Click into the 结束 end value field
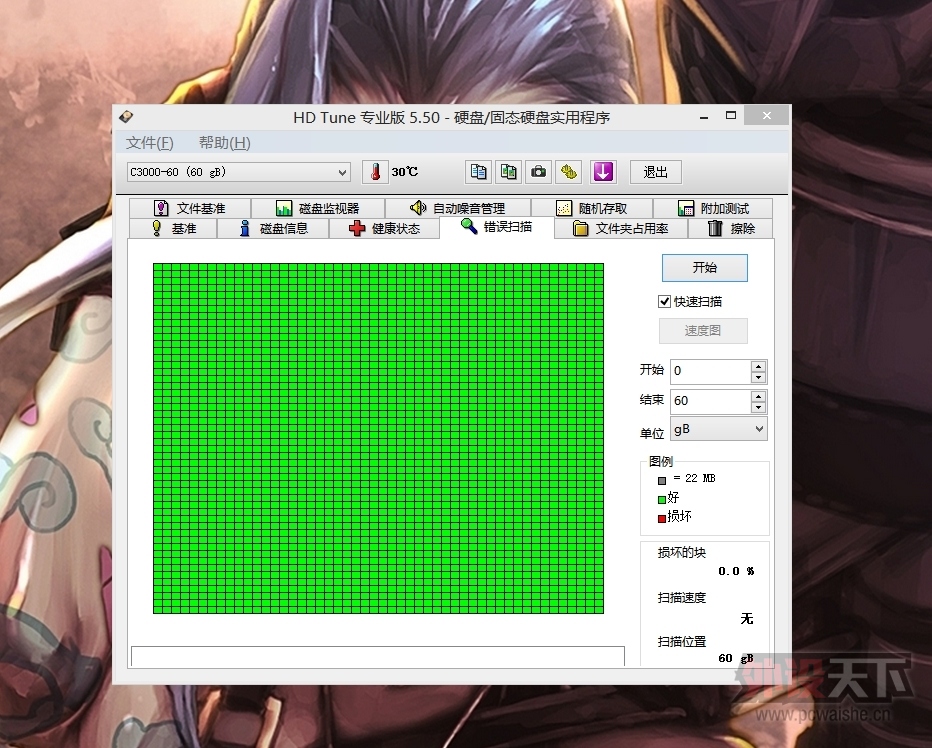The height and width of the screenshot is (748, 932). click(x=709, y=401)
